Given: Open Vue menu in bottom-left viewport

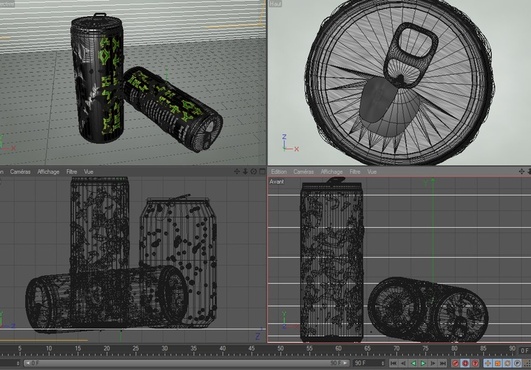Looking at the screenshot, I should click(88, 172).
